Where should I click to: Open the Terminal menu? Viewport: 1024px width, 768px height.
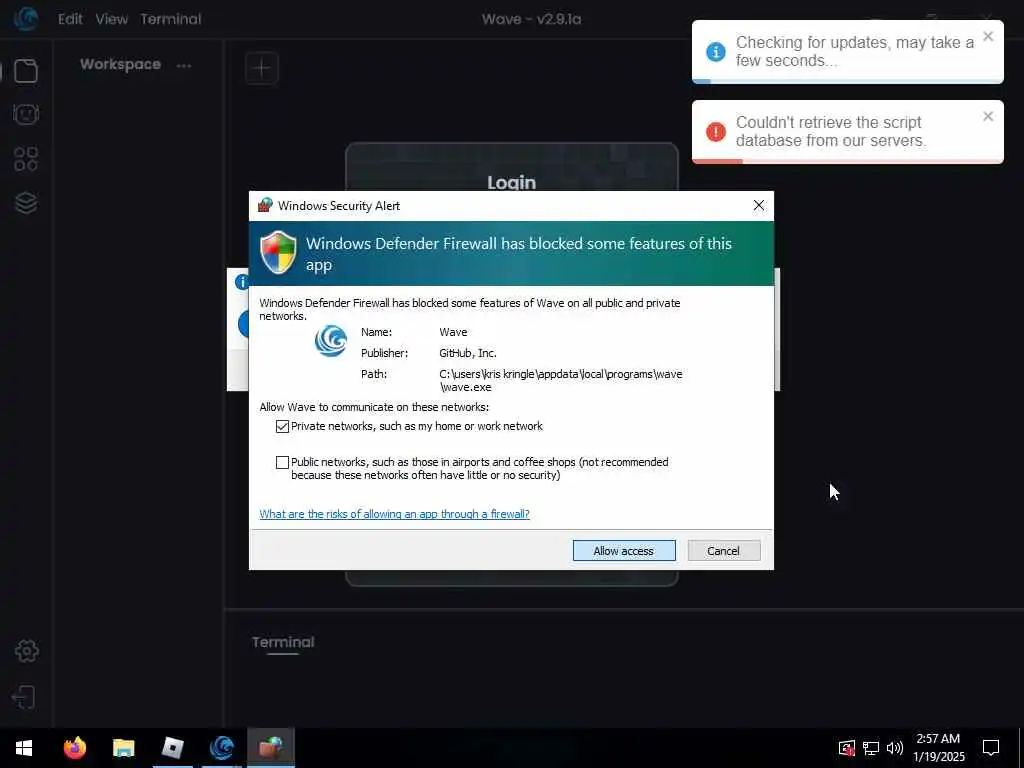coord(170,19)
